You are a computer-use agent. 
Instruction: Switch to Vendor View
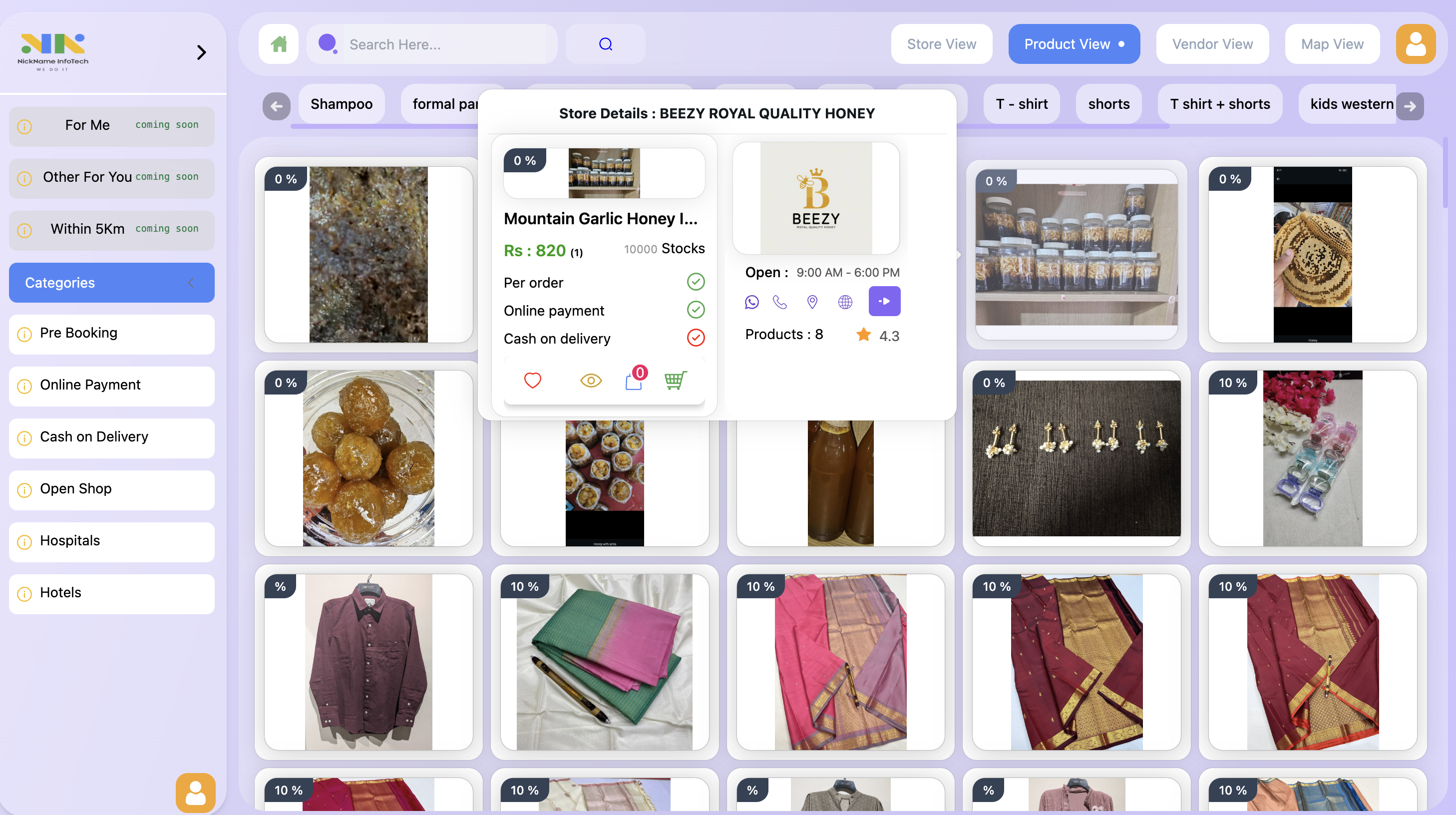[1212, 43]
